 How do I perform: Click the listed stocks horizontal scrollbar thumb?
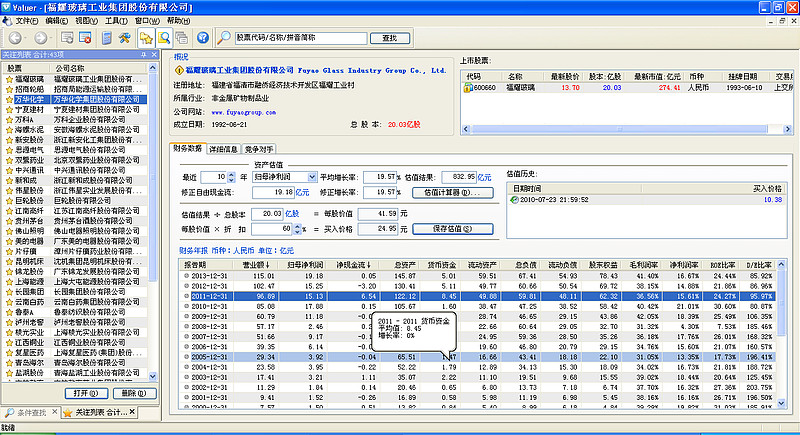click(x=619, y=130)
